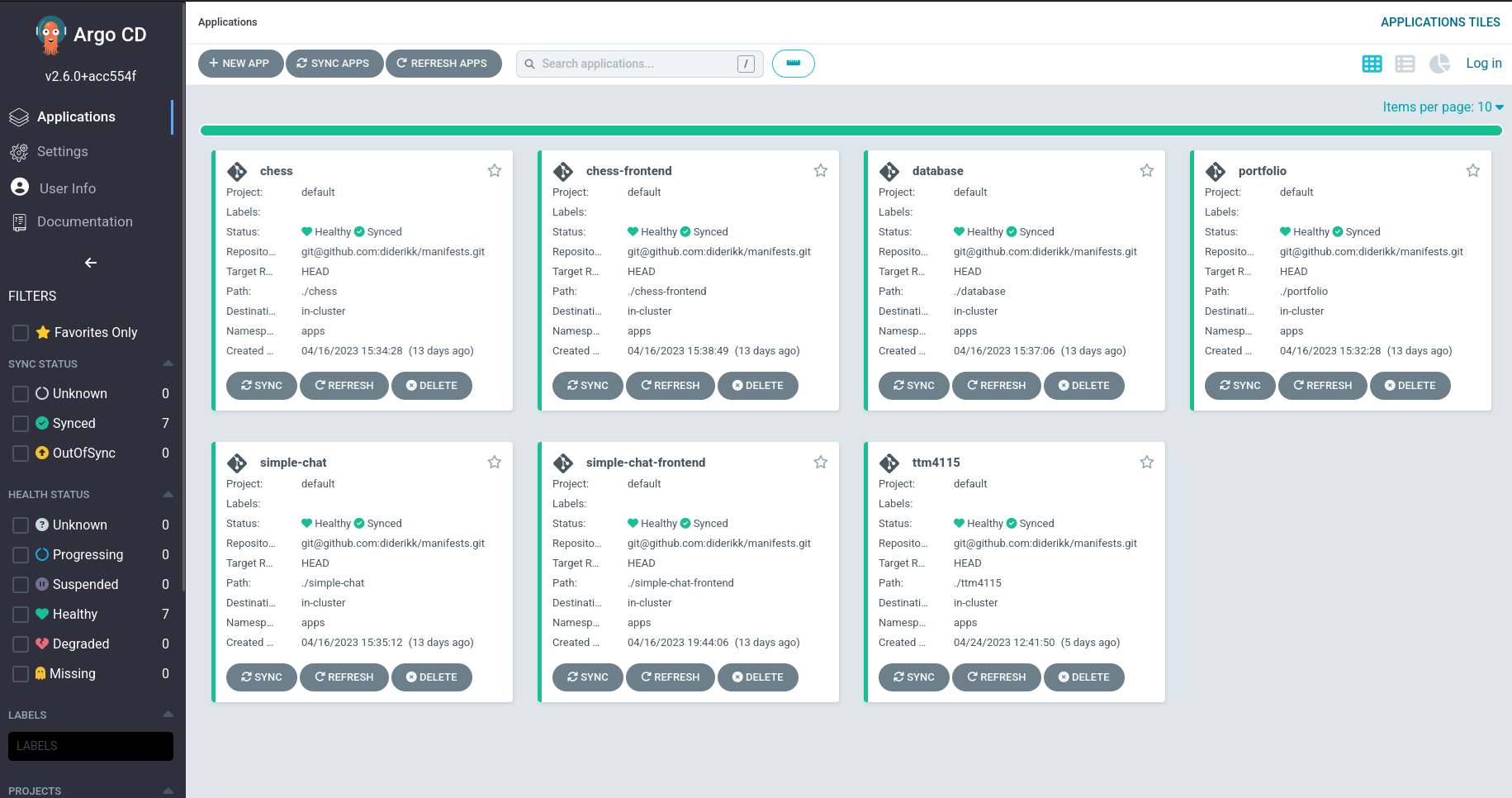Image resolution: width=1512 pixels, height=798 pixels.
Task: Delete the portfolio application
Action: [x=1410, y=386]
